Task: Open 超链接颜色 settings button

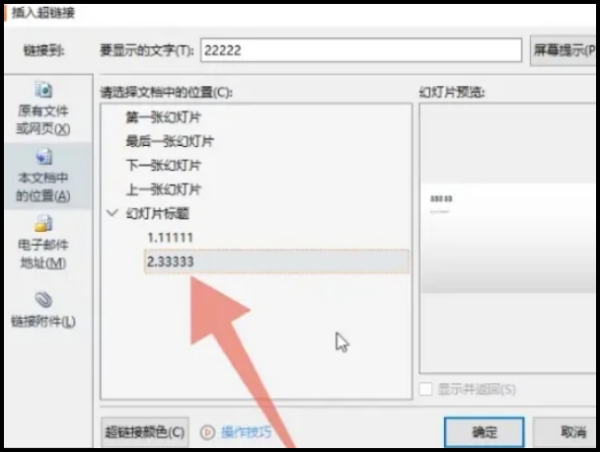Action: coord(145,432)
